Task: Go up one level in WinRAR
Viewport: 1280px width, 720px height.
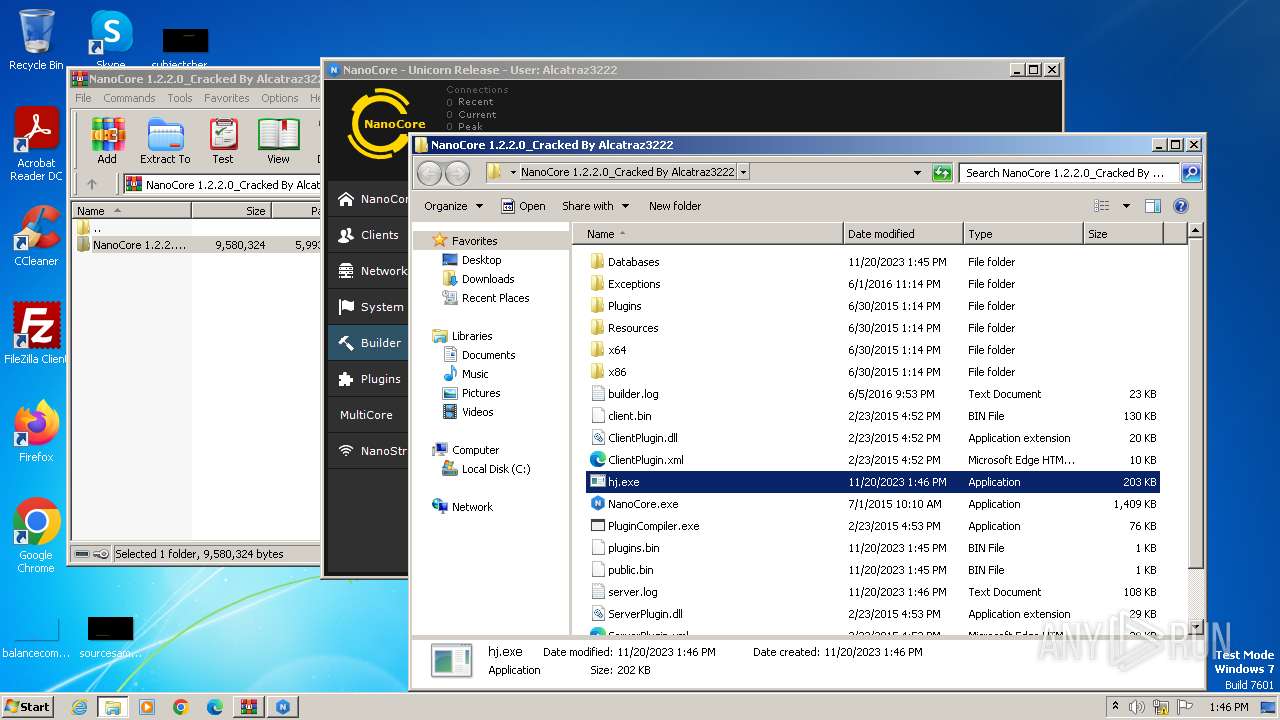Action: pyautogui.click(x=92, y=184)
